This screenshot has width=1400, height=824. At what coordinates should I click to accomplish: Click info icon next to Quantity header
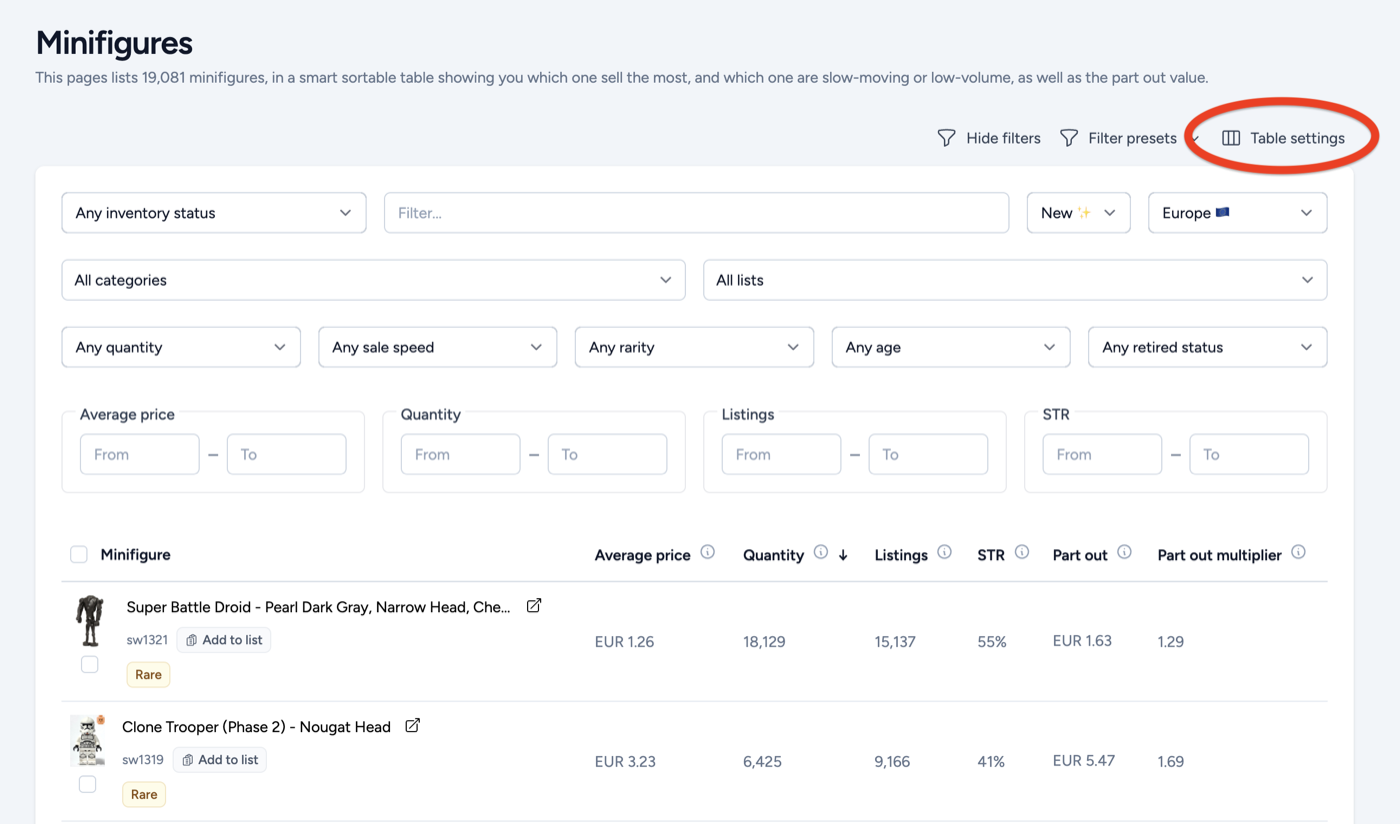click(x=821, y=552)
